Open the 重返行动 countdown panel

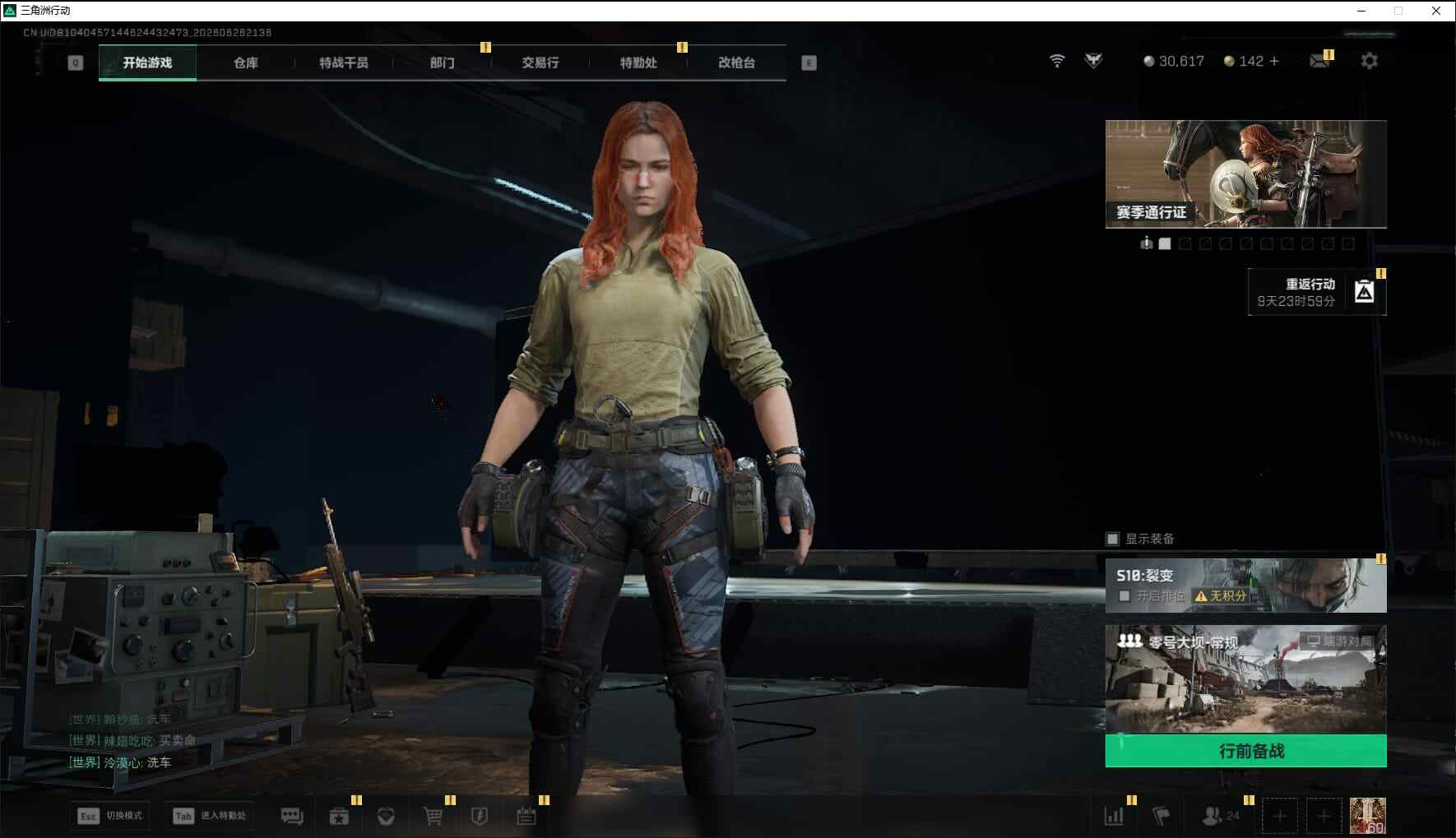pos(1316,292)
